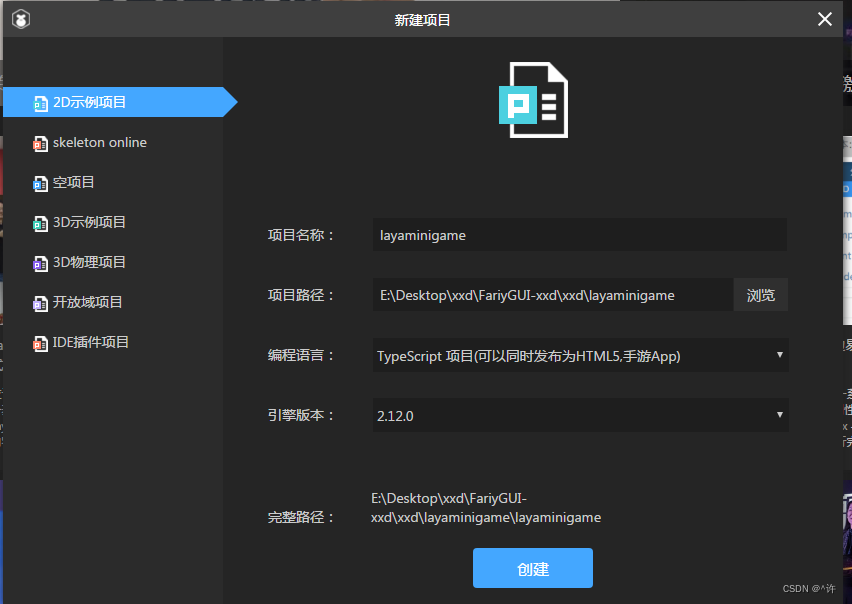852x604 pixels.
Task: Pick the IDE插件项目 template label
Action: 90,342
